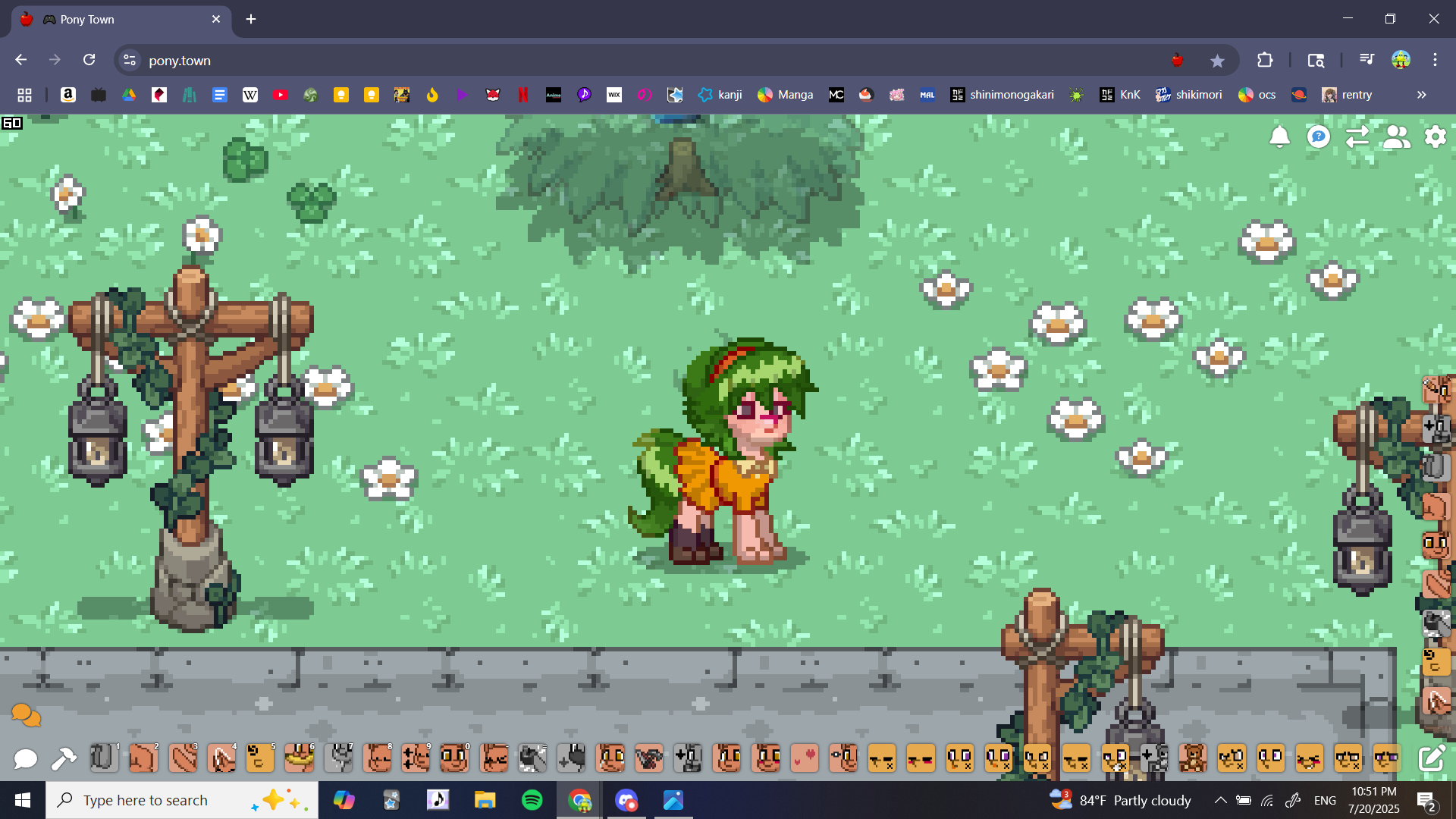The width and height of the screenshot is (1456, 819).
Task: Use action slot number 5
Action: [x=260, y=758]
